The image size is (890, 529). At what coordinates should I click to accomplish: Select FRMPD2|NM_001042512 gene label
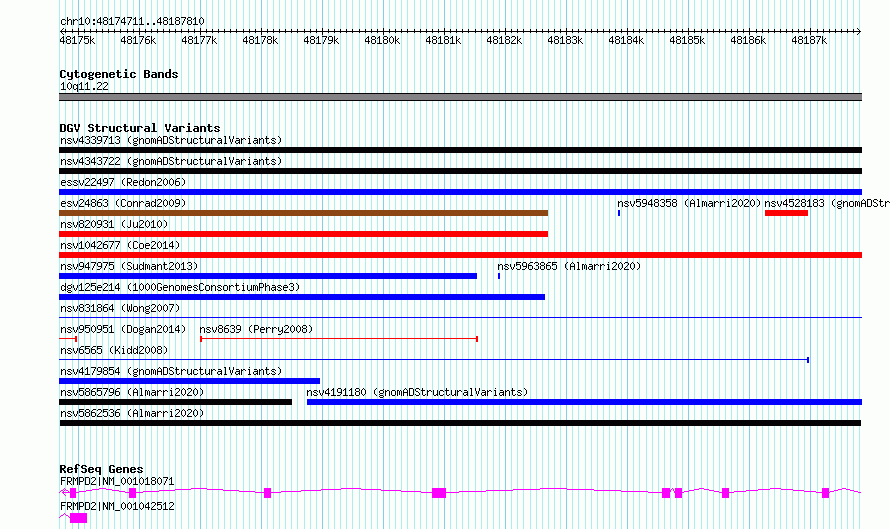pyautogui.click(x=117, y=507)
